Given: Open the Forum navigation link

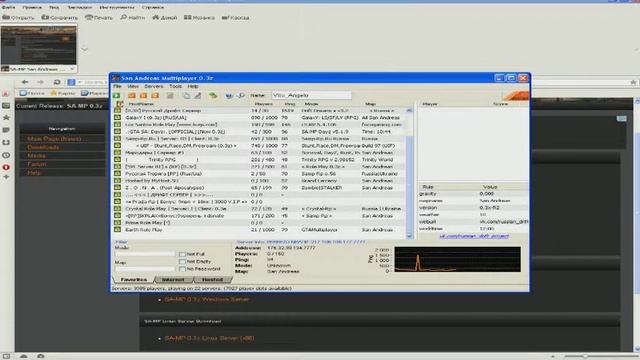Looking at the screenshot, I should [37, 164].
